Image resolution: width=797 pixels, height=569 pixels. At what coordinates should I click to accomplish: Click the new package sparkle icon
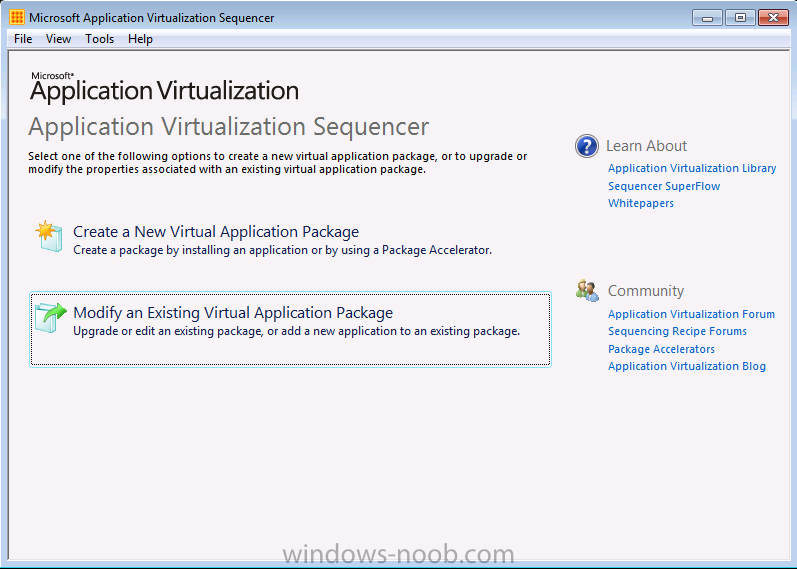click(49, 236)
